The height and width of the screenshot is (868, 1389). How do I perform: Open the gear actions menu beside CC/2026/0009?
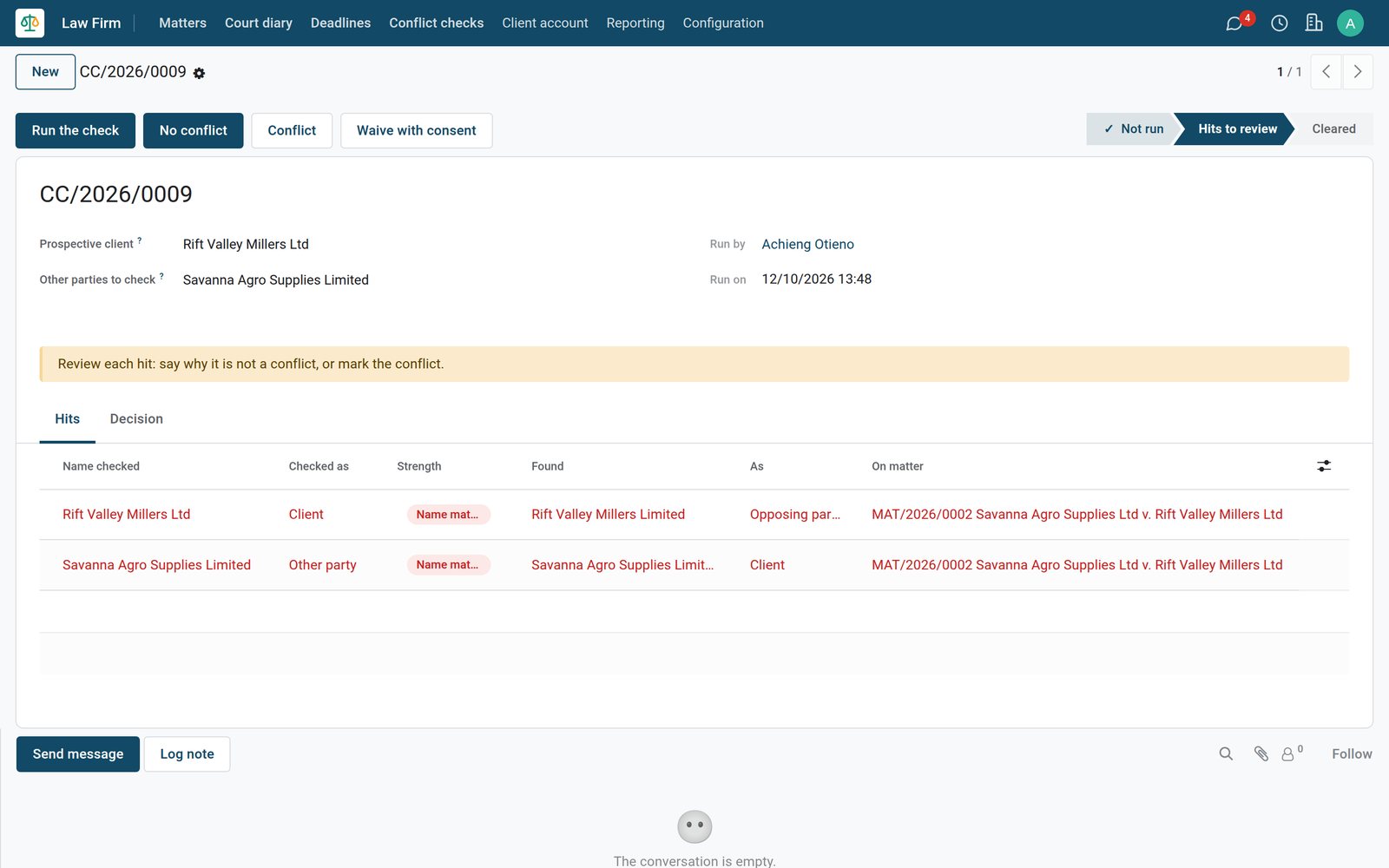pos(199,73)
